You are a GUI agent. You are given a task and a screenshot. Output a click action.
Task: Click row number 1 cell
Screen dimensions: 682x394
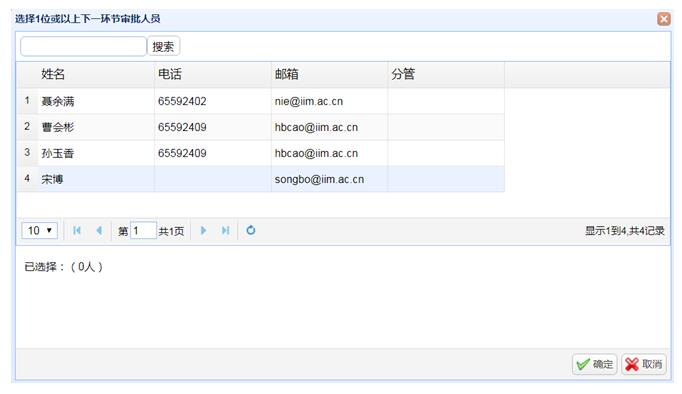(x=27, y=101)
